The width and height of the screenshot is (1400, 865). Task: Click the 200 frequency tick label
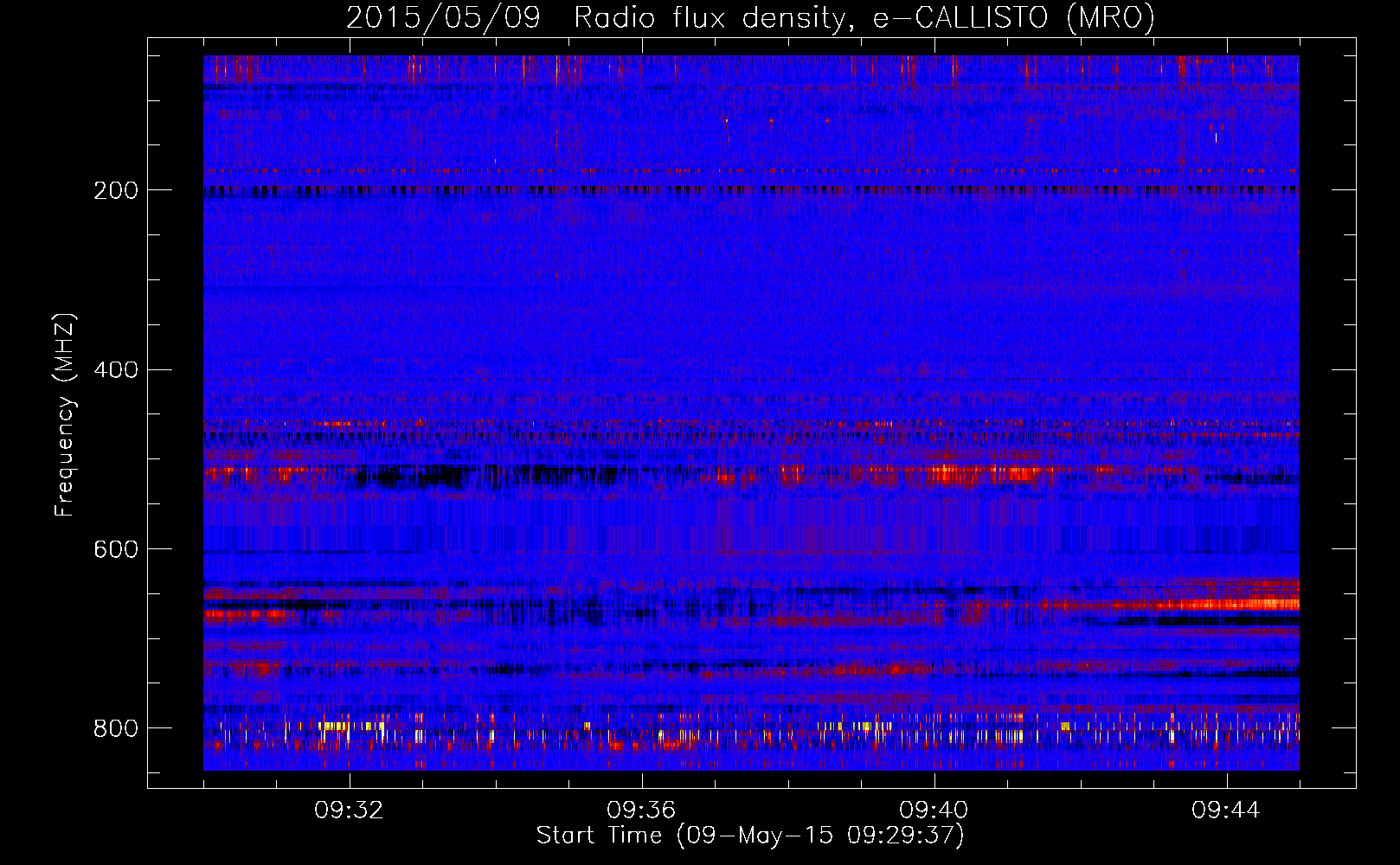click(116, 190)
